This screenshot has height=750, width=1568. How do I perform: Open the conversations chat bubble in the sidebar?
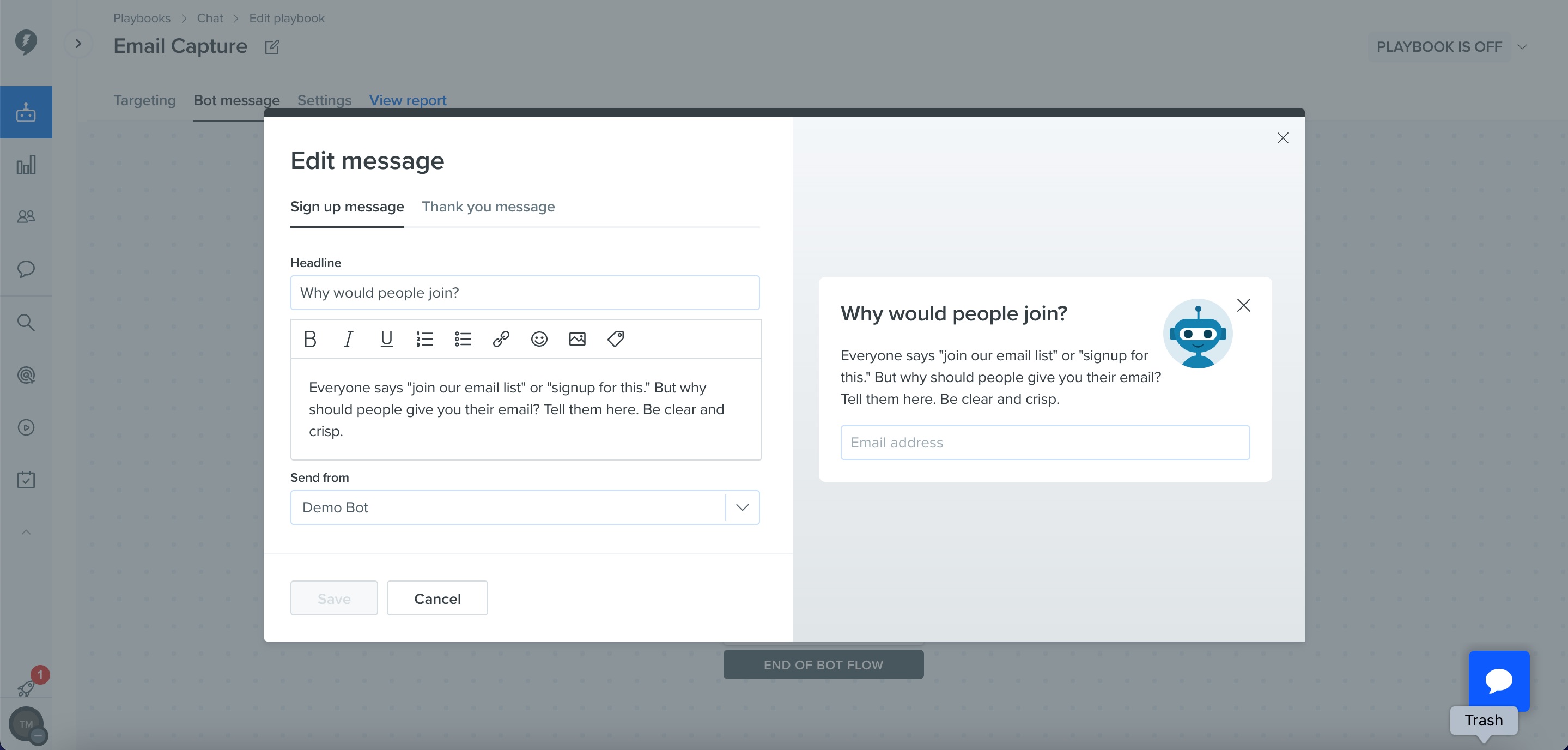click(x=26, y=269)
